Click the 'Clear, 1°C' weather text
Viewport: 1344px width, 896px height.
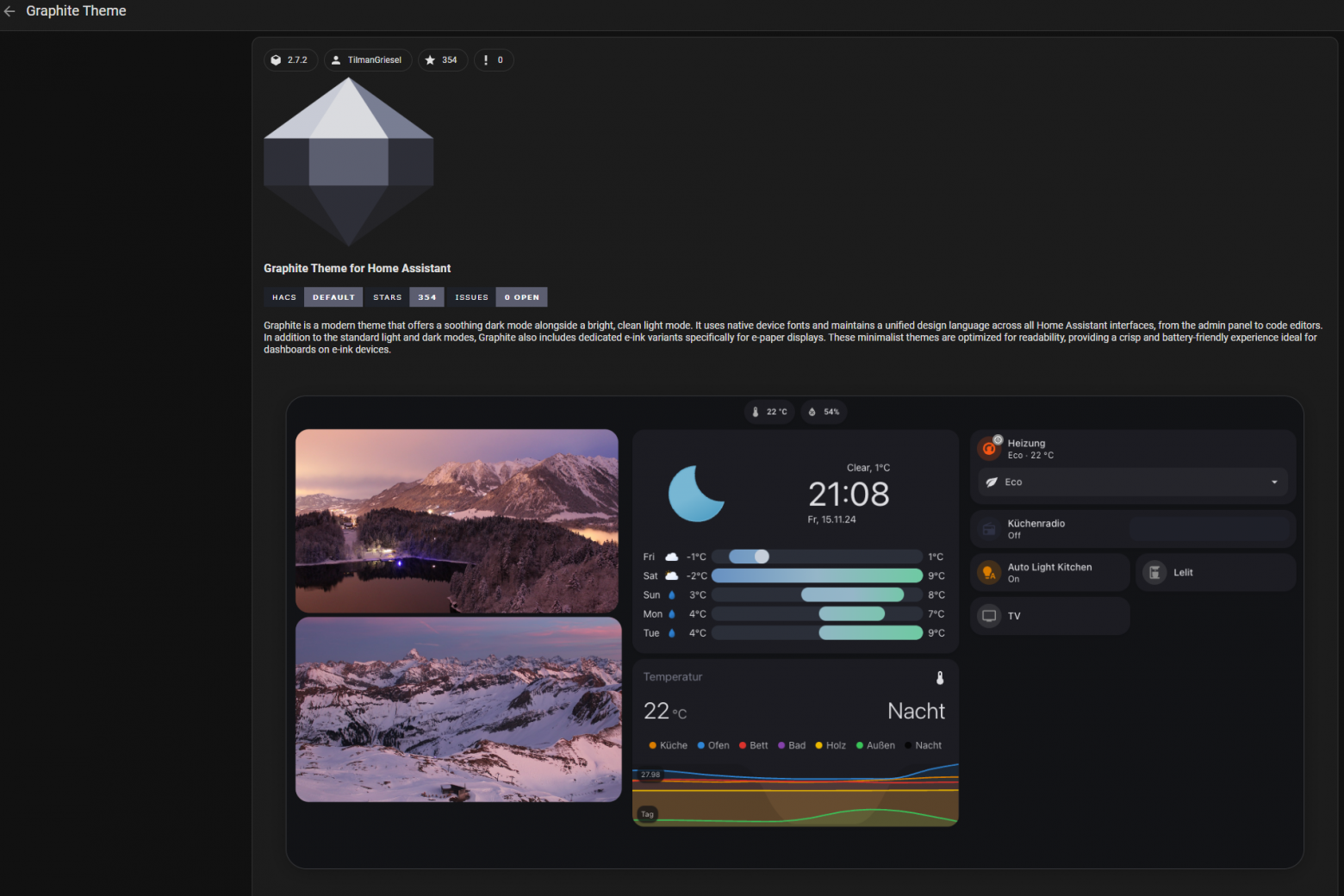tap(868, 468)
